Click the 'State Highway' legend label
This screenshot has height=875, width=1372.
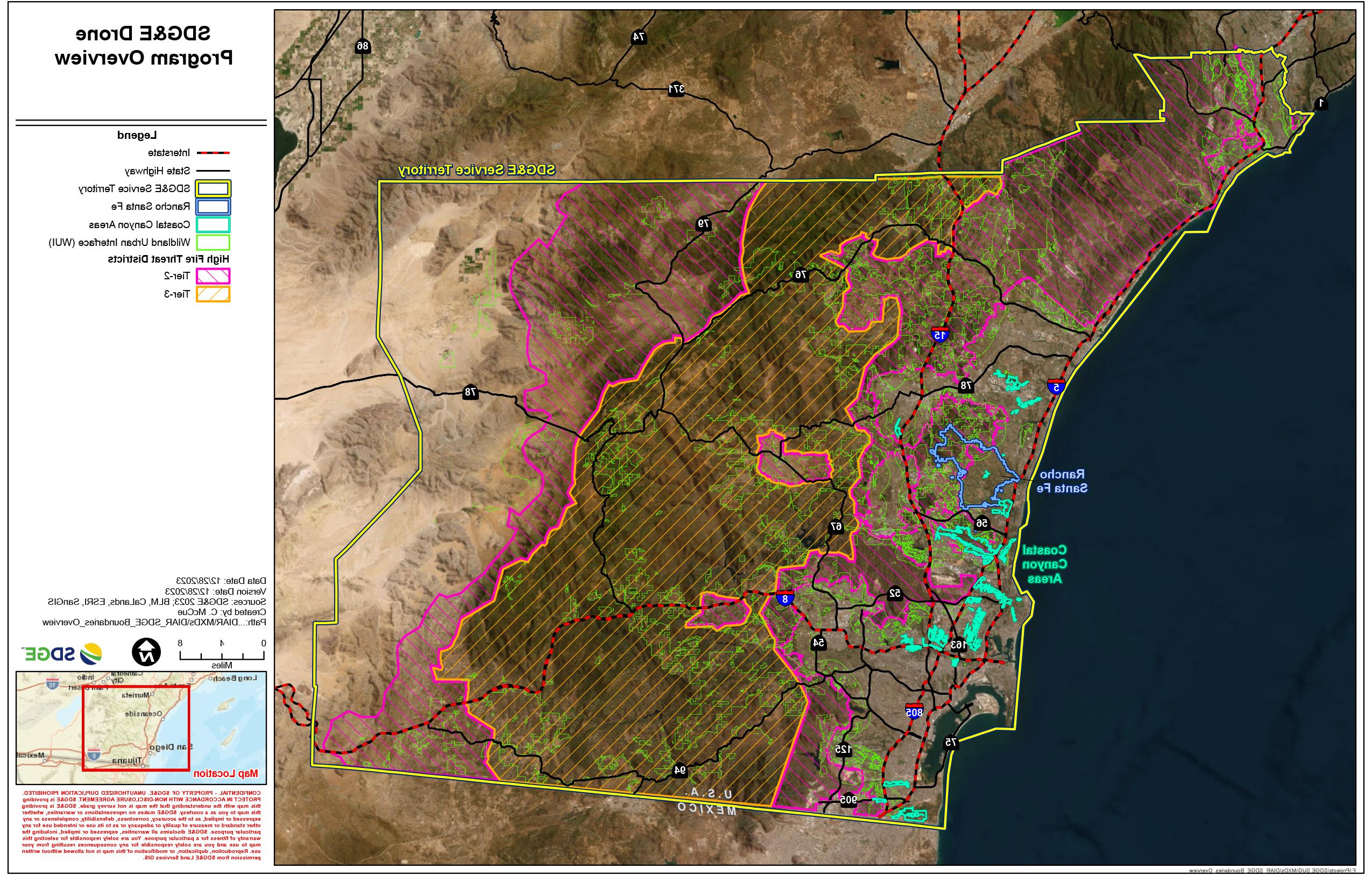(157, 171)
